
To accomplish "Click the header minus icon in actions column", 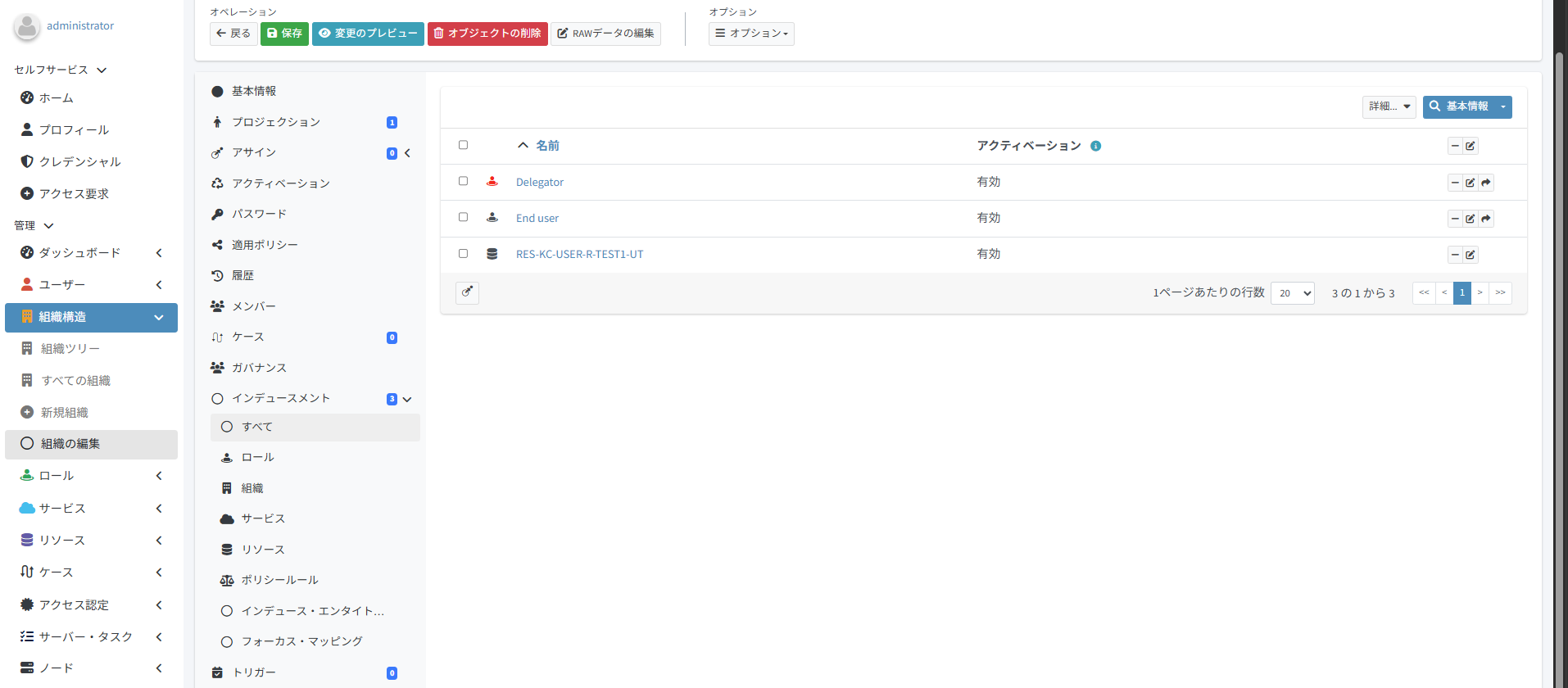I will [1455, 146].
